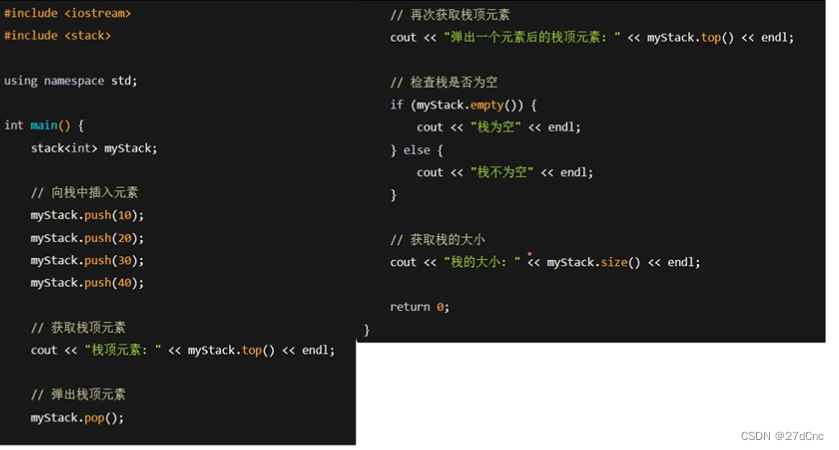Click the comment '// 检查栈是否为空'

pyautogui.click(x=444, y=82)
